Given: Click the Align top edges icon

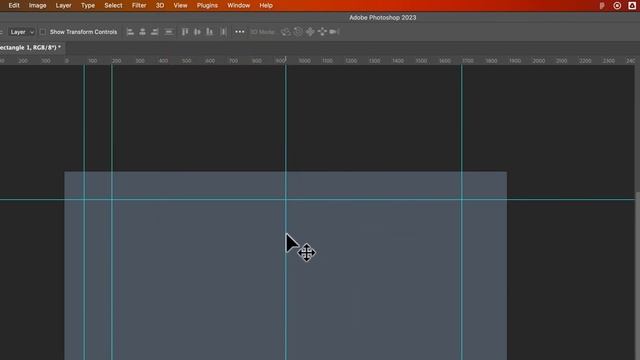Looking at the screenshot, I should point(185,32).
